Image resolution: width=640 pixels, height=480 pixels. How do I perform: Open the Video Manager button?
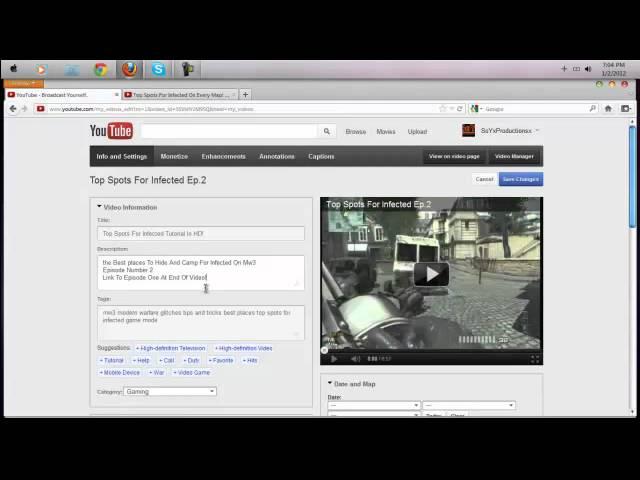tap(514, 156)
